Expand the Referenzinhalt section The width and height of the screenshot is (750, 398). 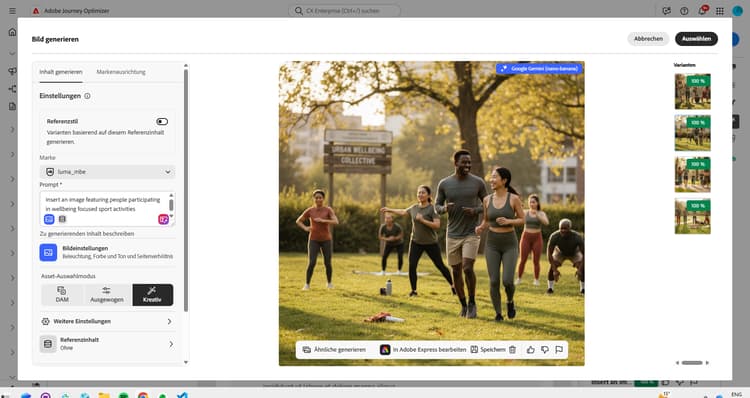click(x=107, y=343)
